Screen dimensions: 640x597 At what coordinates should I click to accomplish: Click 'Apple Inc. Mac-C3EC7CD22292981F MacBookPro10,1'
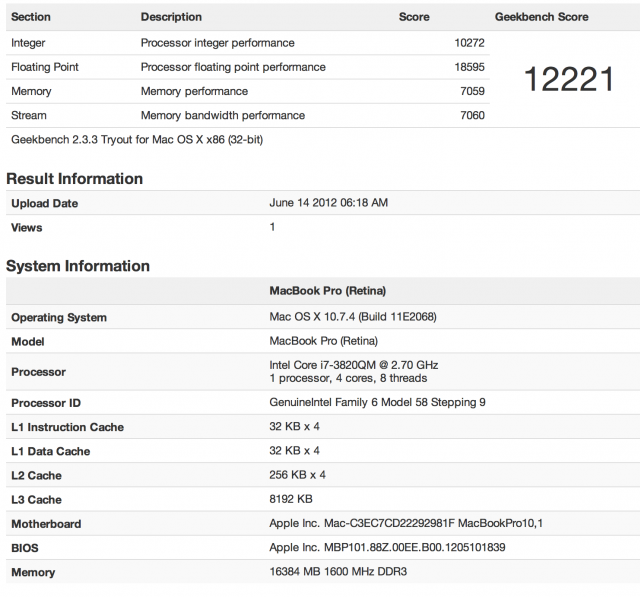(406, 523)
